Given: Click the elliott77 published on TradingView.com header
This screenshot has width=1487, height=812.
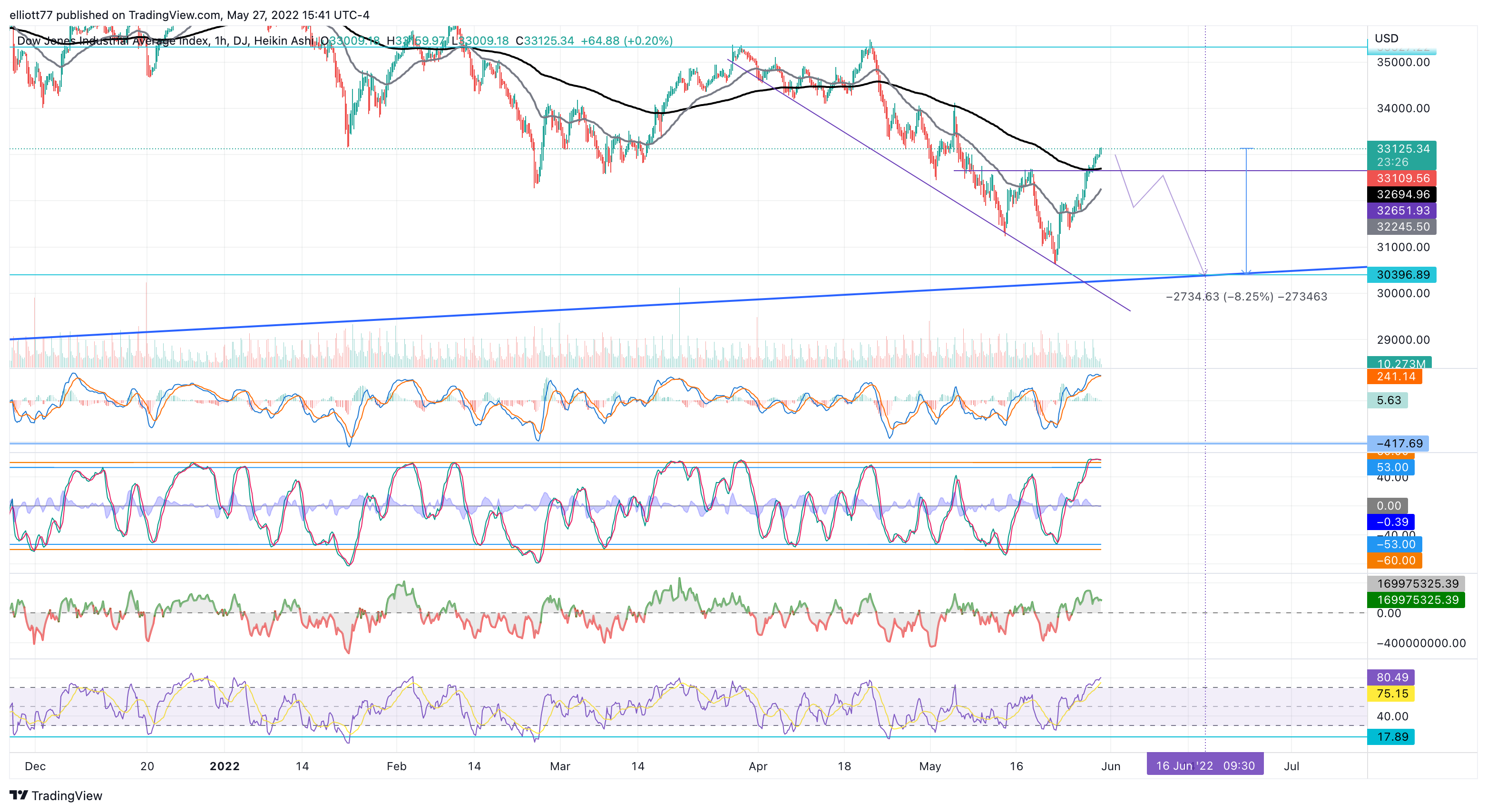Looking at the screenshot, I should (x=189, y=15).
